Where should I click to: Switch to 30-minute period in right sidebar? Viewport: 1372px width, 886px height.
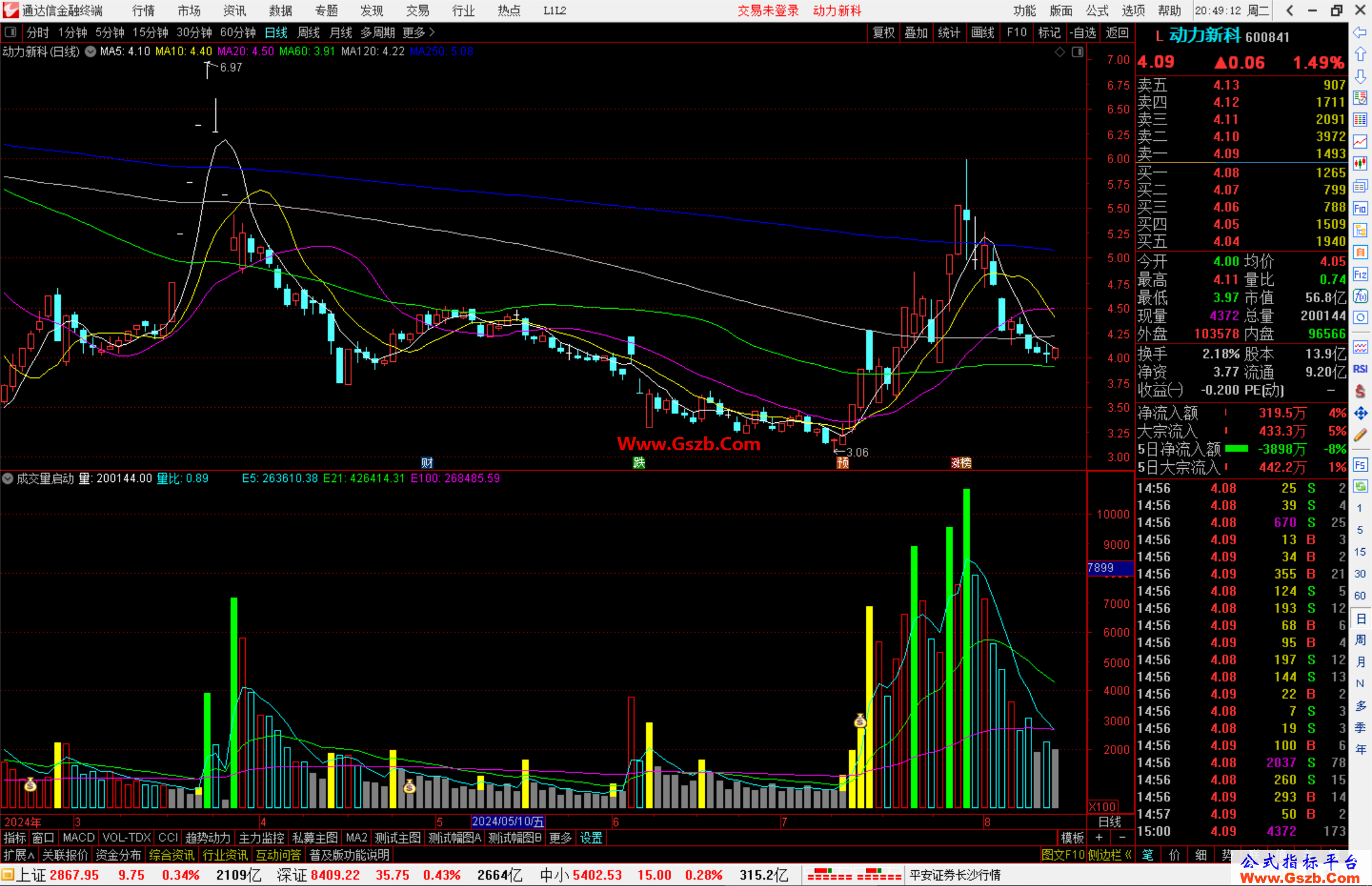(1359, 574)
